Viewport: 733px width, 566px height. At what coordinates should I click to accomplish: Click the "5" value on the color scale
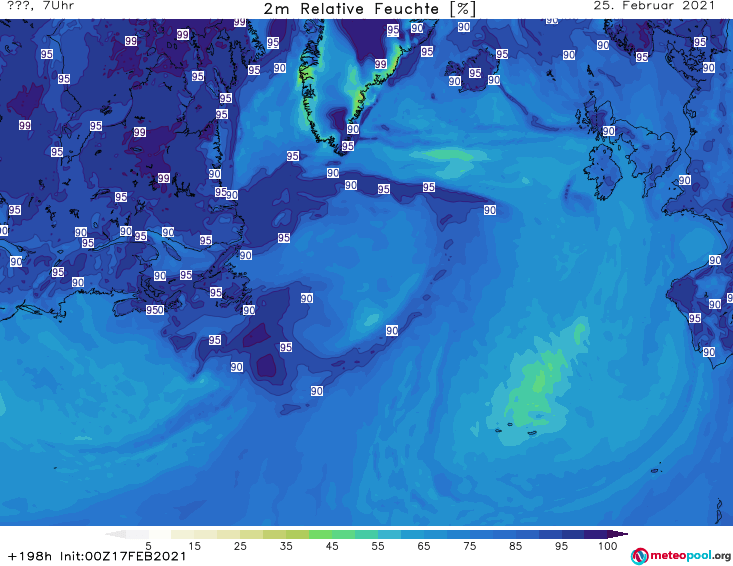[x=148, y=546]
